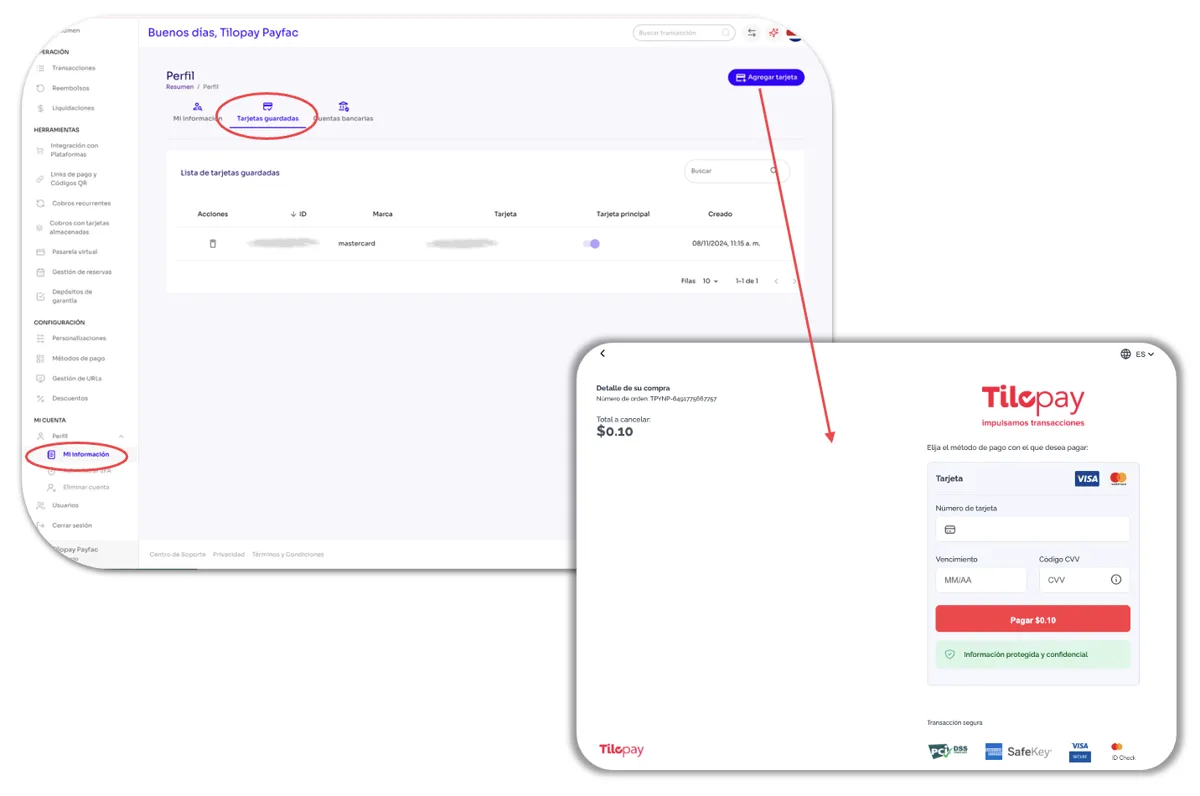Click the Marca column header
The height and width of the screenshot is (796, 1200).
[382, 214]
